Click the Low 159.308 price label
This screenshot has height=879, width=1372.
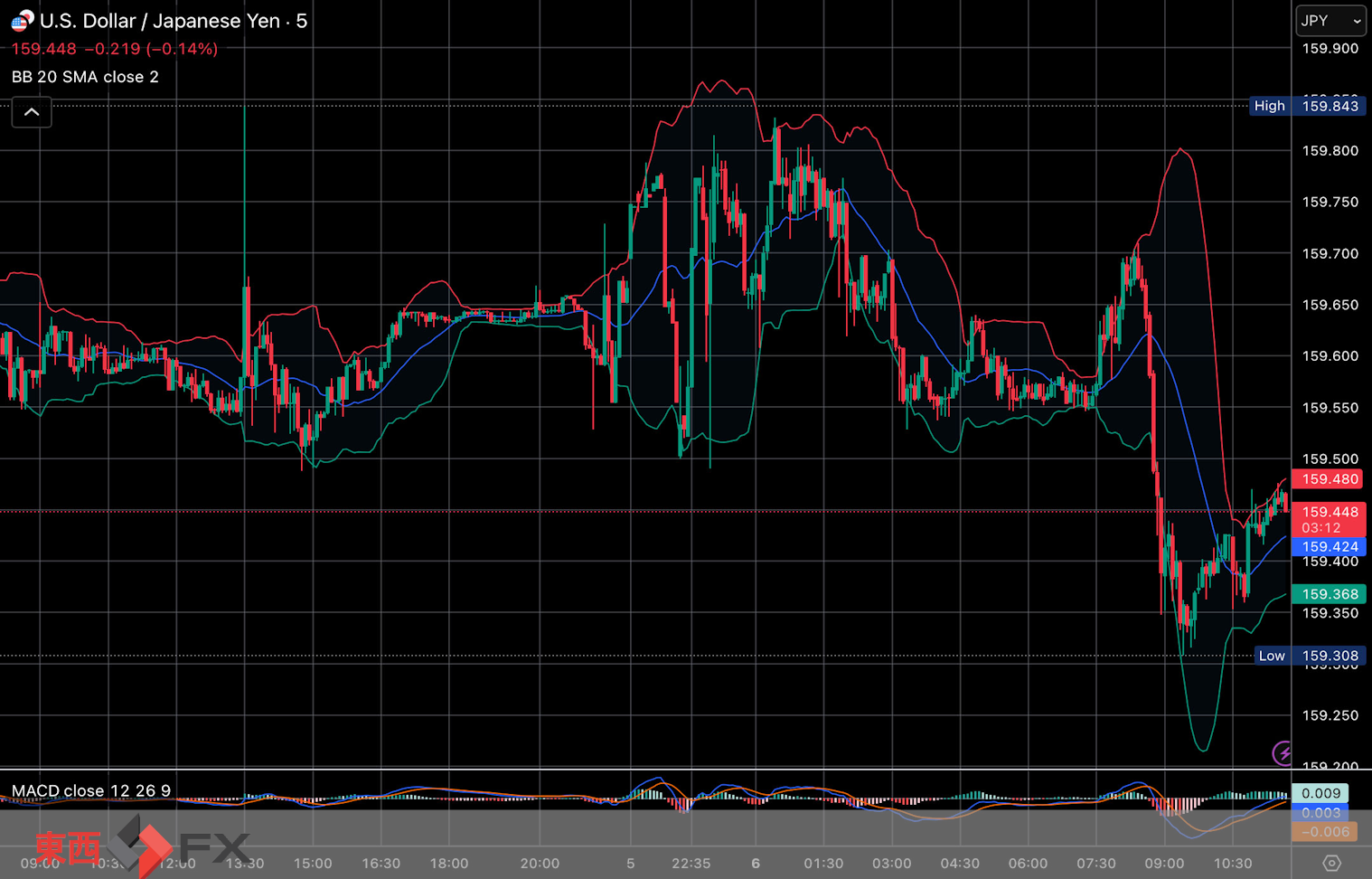coord(1308,656)
